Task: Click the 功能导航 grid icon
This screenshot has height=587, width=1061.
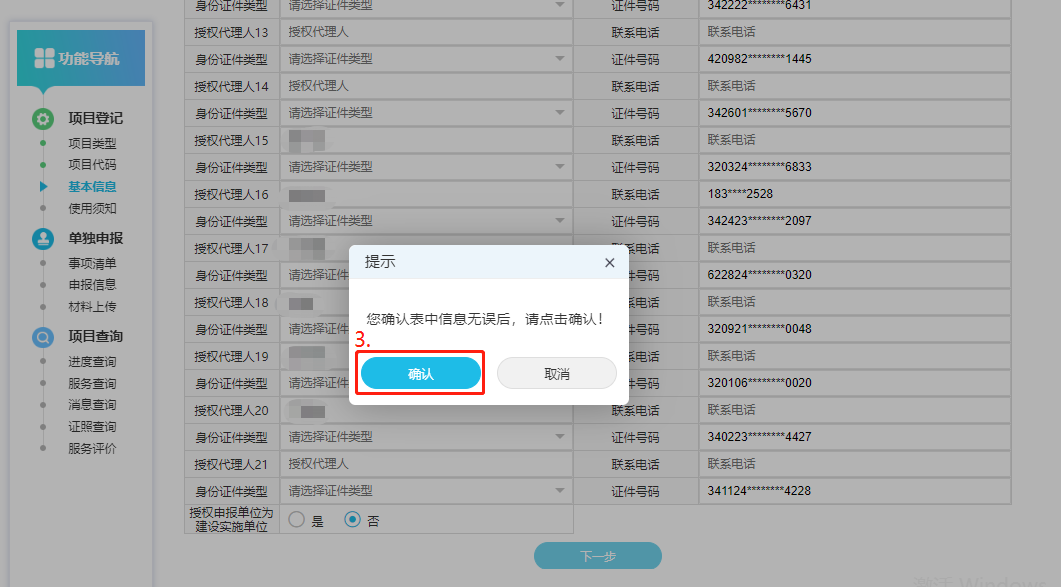Action: click(x=45, y=58)
